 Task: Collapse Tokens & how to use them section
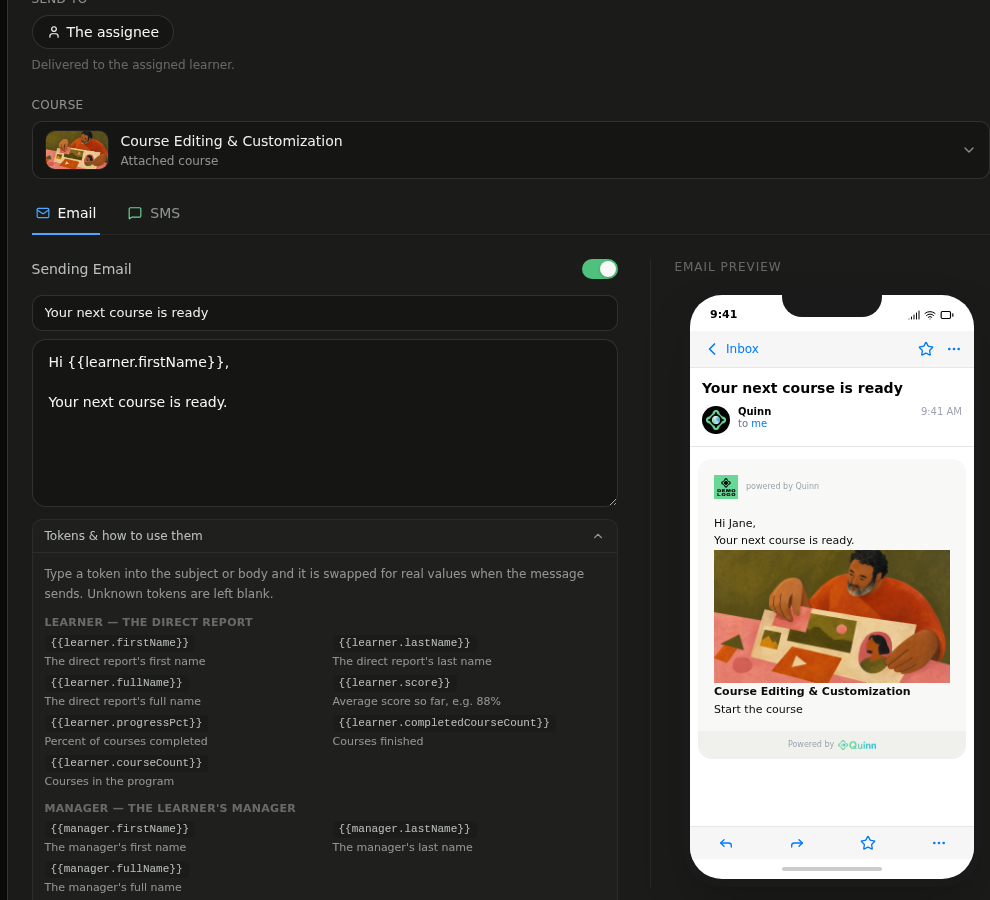click(x=325, y=536)
